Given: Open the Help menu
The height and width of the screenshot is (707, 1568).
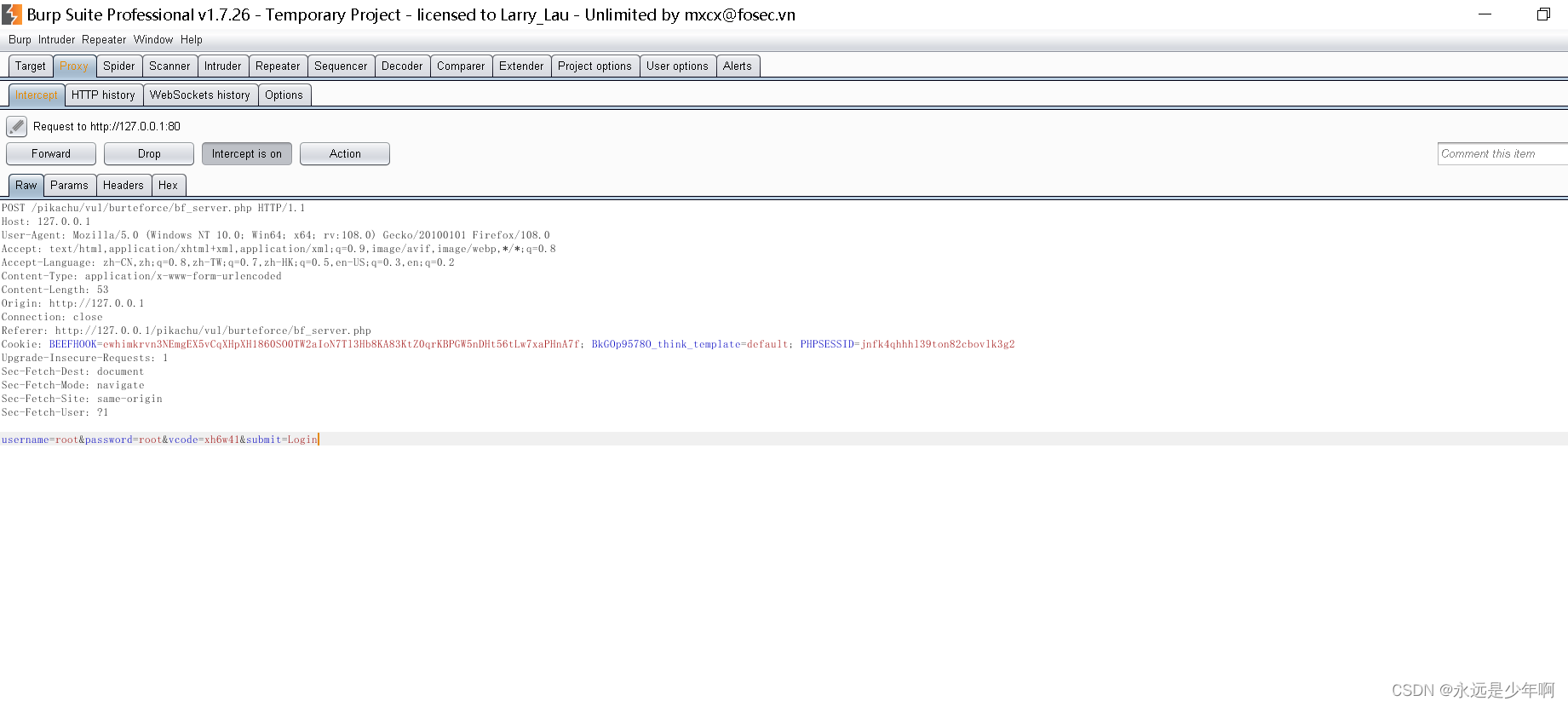Looking at the screenshot, I should click(192, 40).
